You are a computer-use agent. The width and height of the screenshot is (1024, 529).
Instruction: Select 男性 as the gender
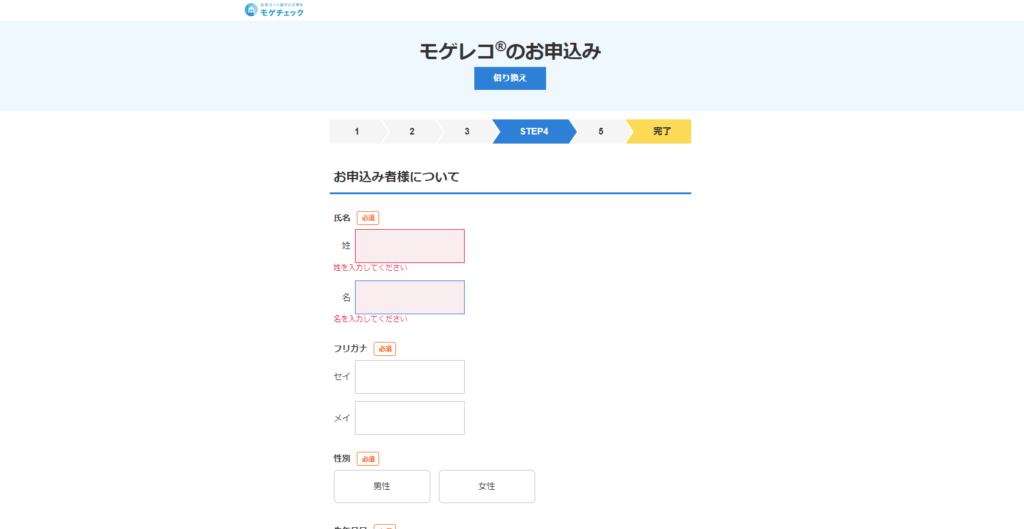coord(382,487)
